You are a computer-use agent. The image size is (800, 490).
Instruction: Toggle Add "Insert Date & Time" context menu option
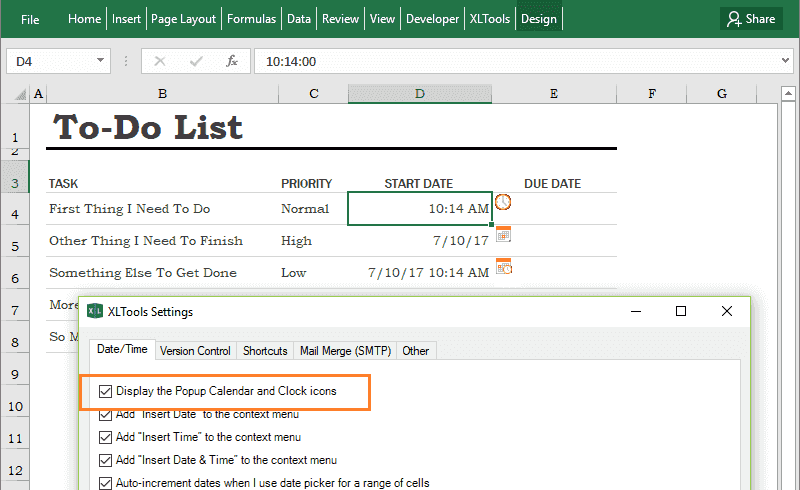coord(105,460)
